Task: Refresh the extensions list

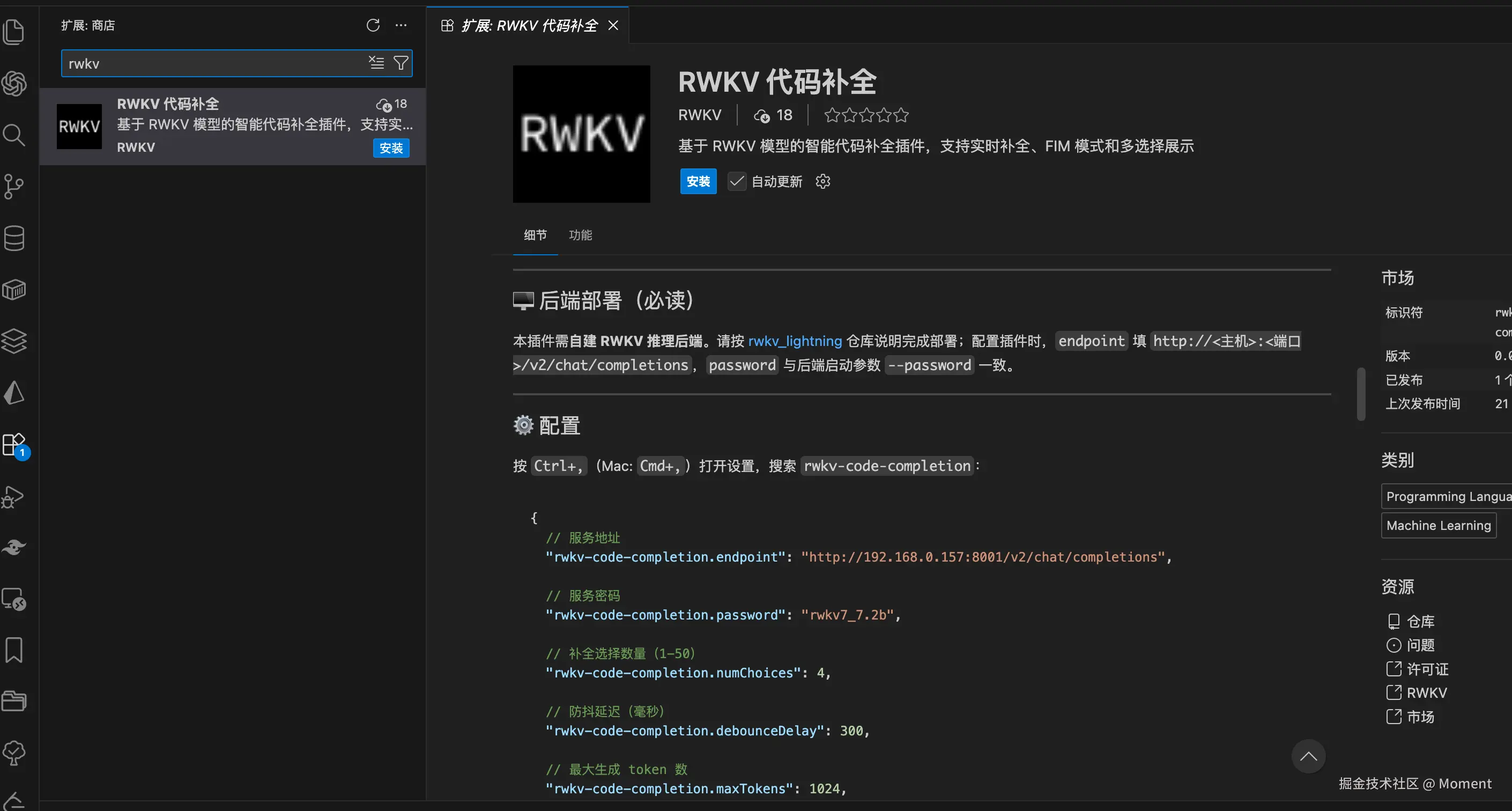Action: click(x=373, y=25)
